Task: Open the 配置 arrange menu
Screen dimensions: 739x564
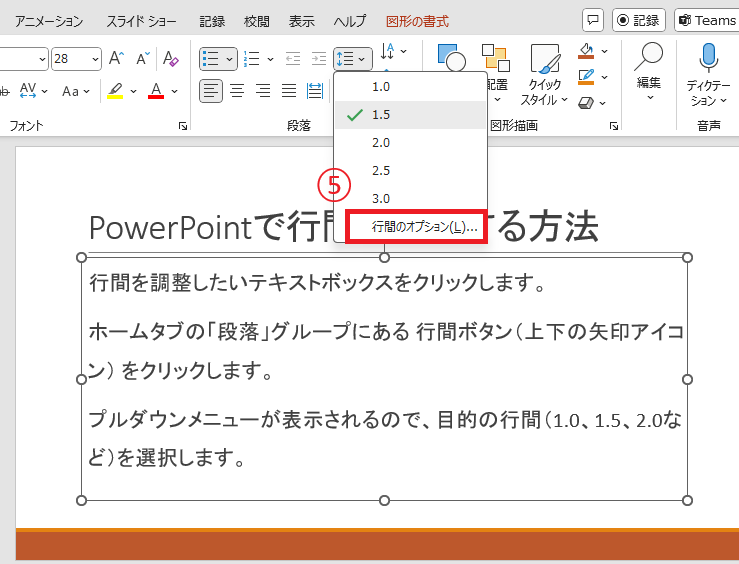Action: tap(496, 73)
